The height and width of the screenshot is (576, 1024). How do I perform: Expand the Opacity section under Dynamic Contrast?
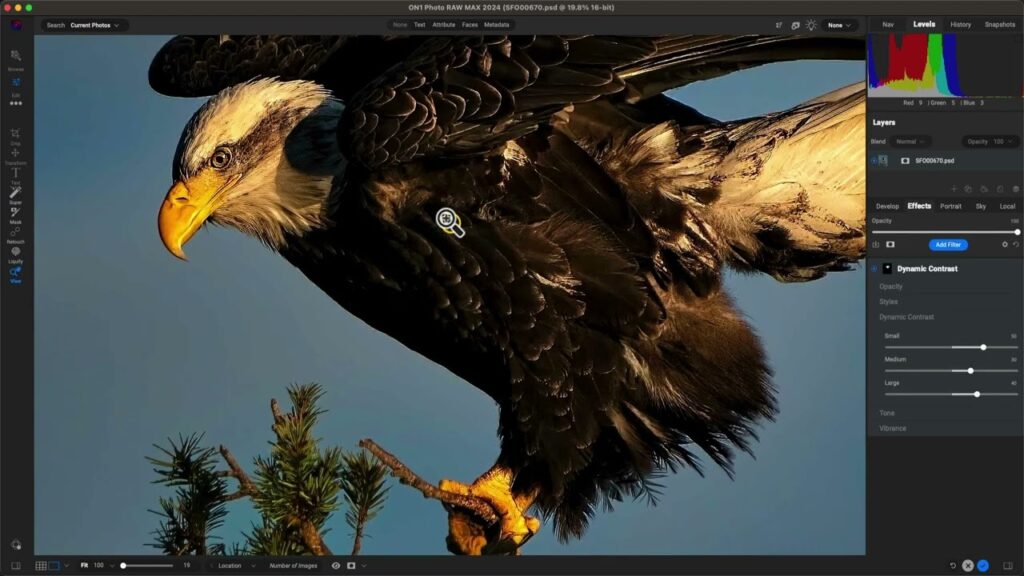point(890,286)
